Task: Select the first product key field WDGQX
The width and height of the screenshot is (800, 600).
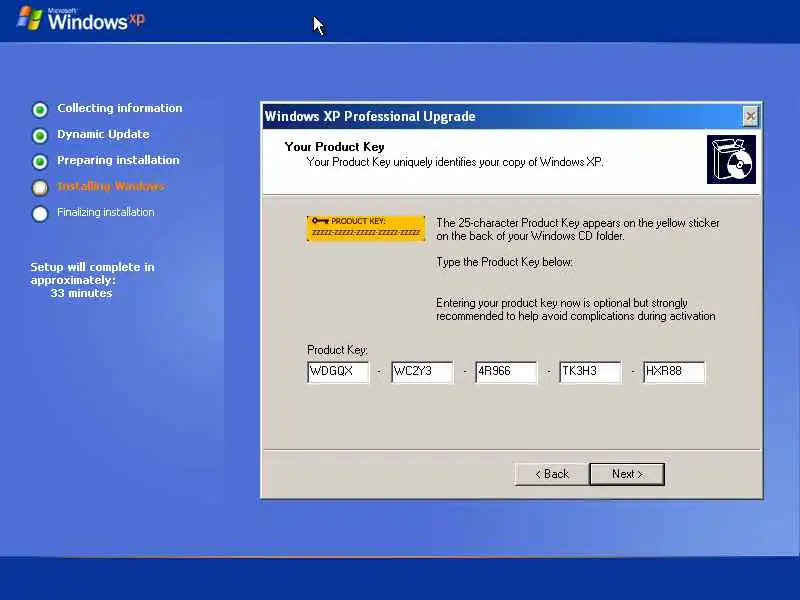Action: [x=338, y=371]
